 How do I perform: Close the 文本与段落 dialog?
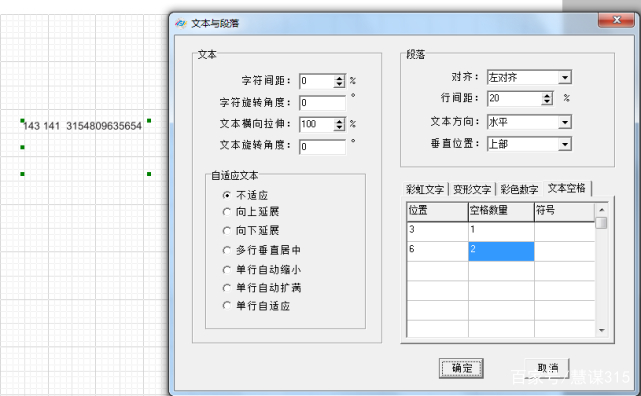click(616, 20)
